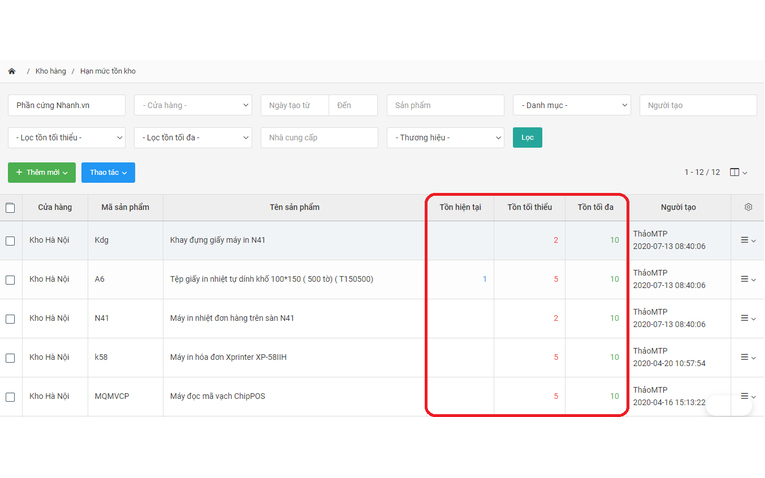Navigate to Kho hàng breadcrumb
This screenshot has width=765, height=478.
coord(50,71)
